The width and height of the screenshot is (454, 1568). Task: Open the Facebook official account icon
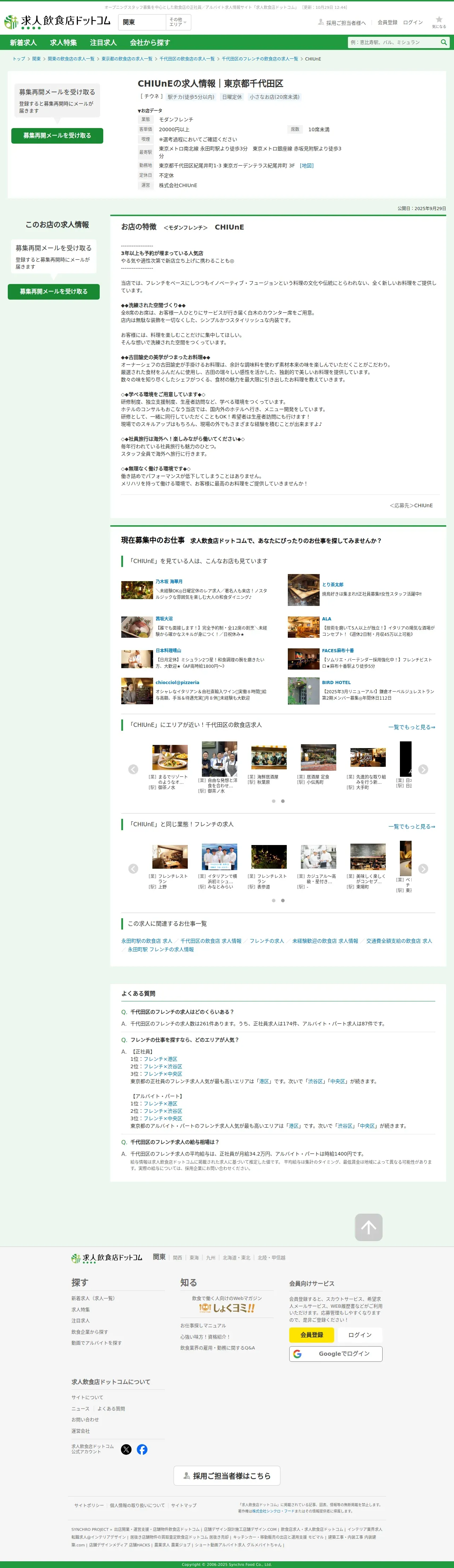(142, 1449)
